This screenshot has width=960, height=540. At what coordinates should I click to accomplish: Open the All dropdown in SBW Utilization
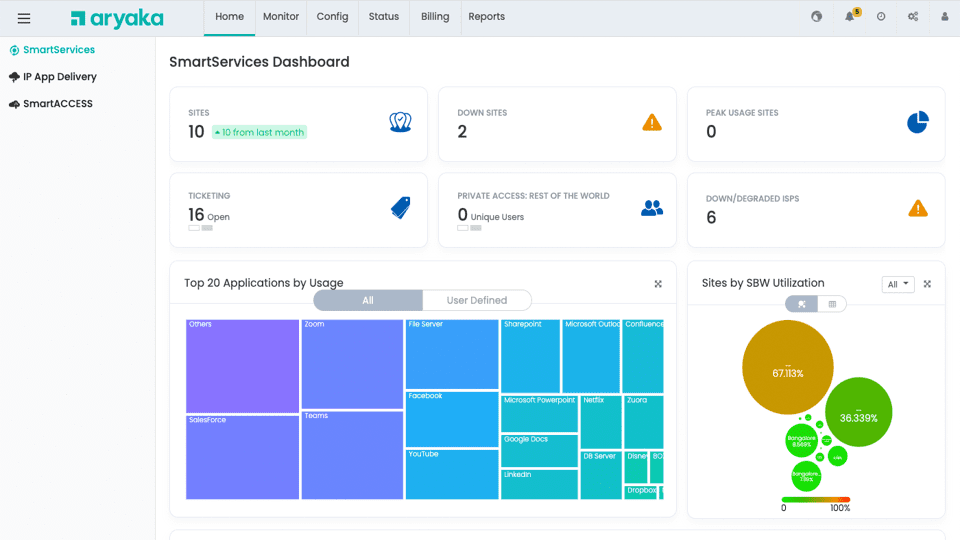click(x=898, y=284)
